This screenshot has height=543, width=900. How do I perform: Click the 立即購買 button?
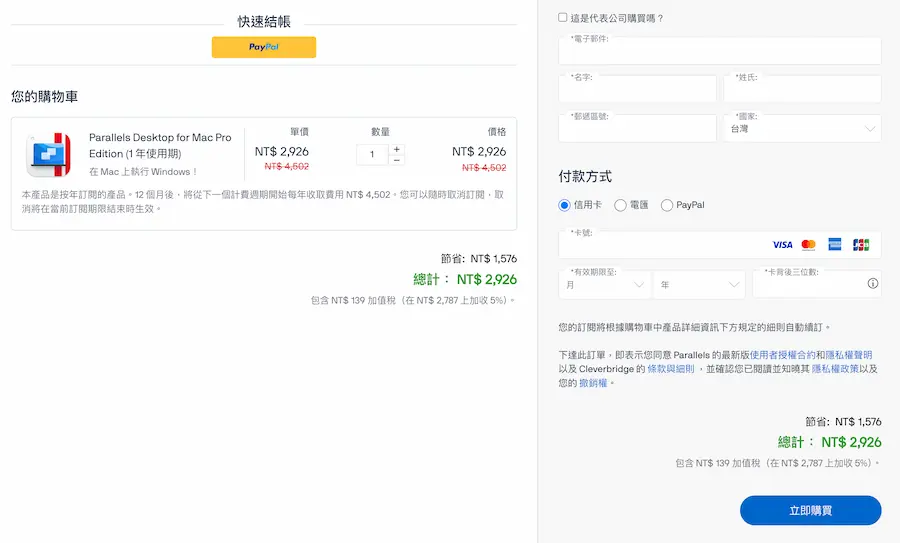[x=810, y=510]
